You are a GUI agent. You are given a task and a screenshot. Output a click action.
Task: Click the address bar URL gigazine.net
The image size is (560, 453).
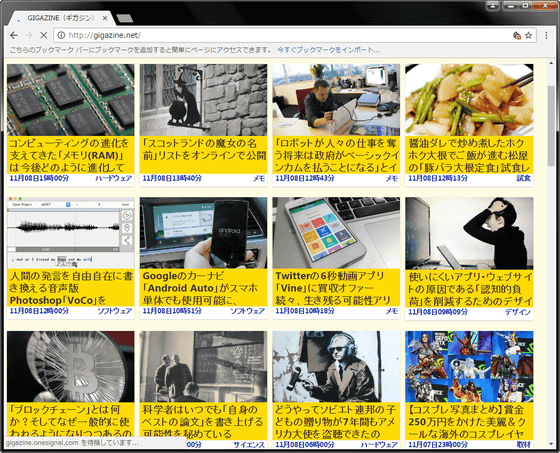105,35
